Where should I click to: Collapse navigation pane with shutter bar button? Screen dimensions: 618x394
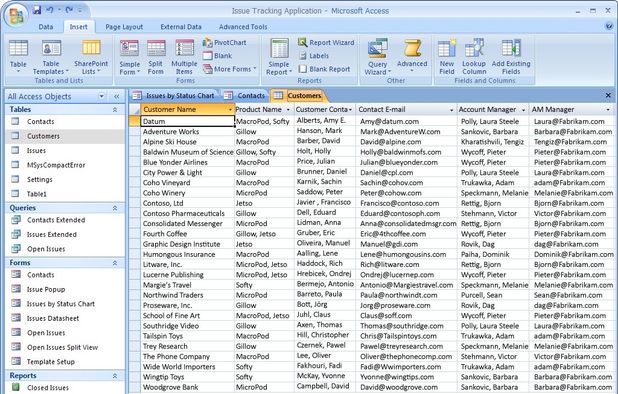pos(117,96)
